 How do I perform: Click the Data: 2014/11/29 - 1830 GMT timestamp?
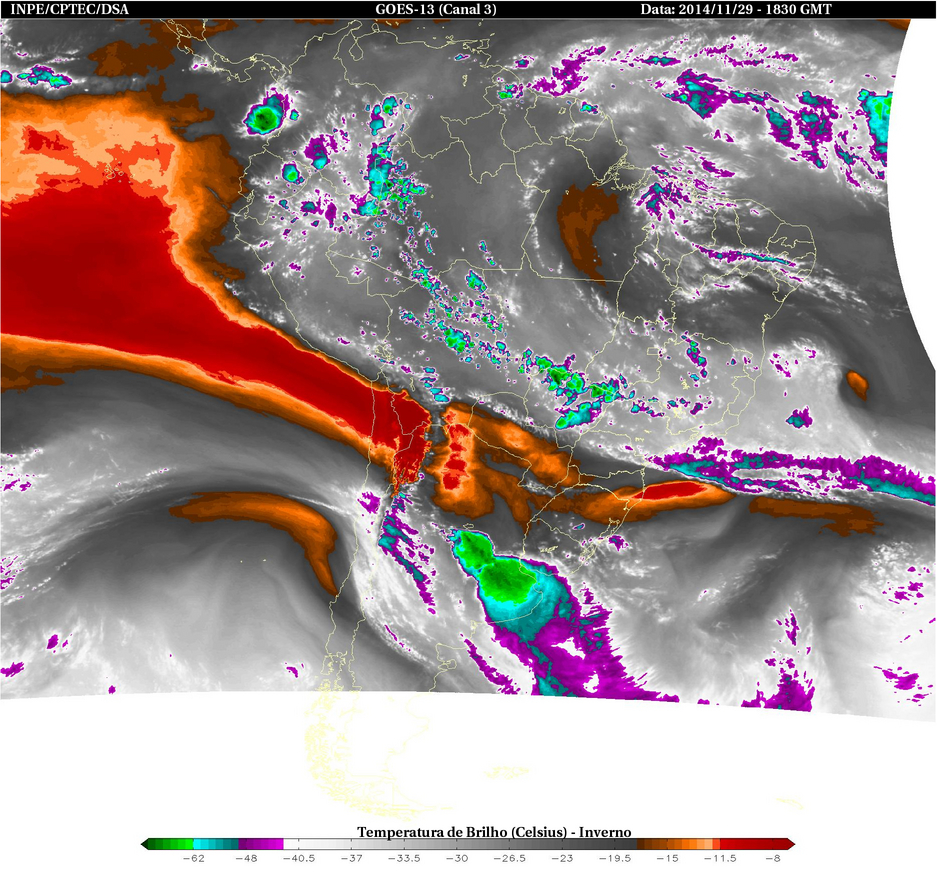tap(736, 10)
